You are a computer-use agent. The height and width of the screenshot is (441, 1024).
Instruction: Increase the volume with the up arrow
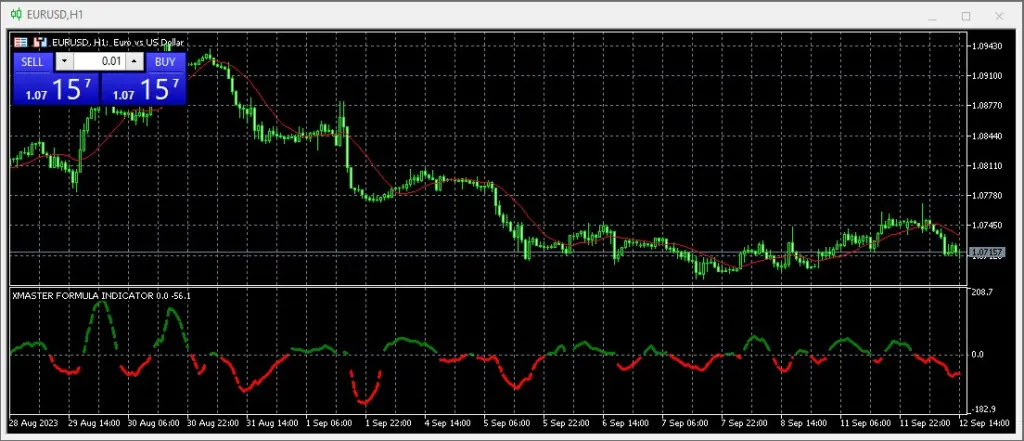[134, 62]
